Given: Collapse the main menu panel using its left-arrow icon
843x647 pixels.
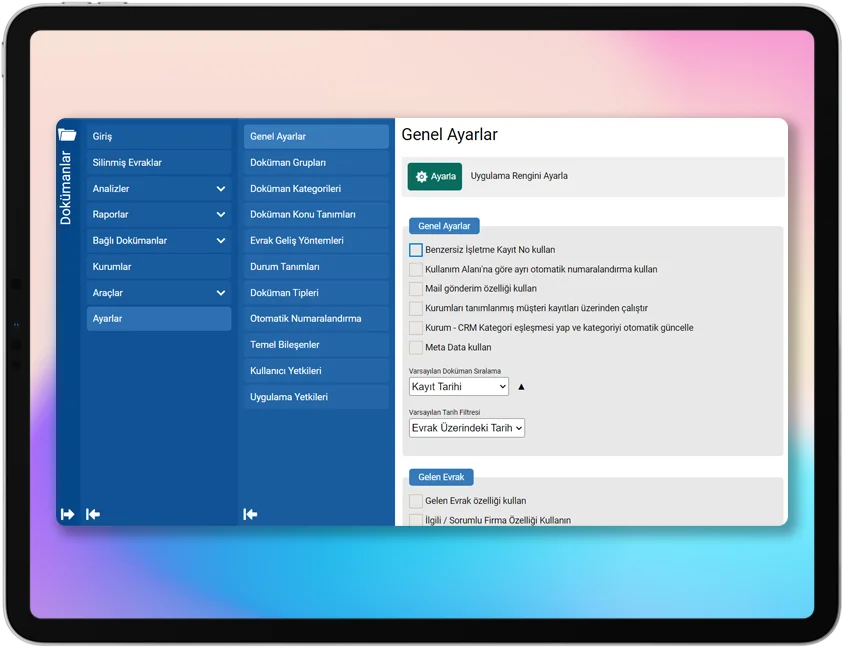Looking at the screenshot, I should [x=93, y=514].
